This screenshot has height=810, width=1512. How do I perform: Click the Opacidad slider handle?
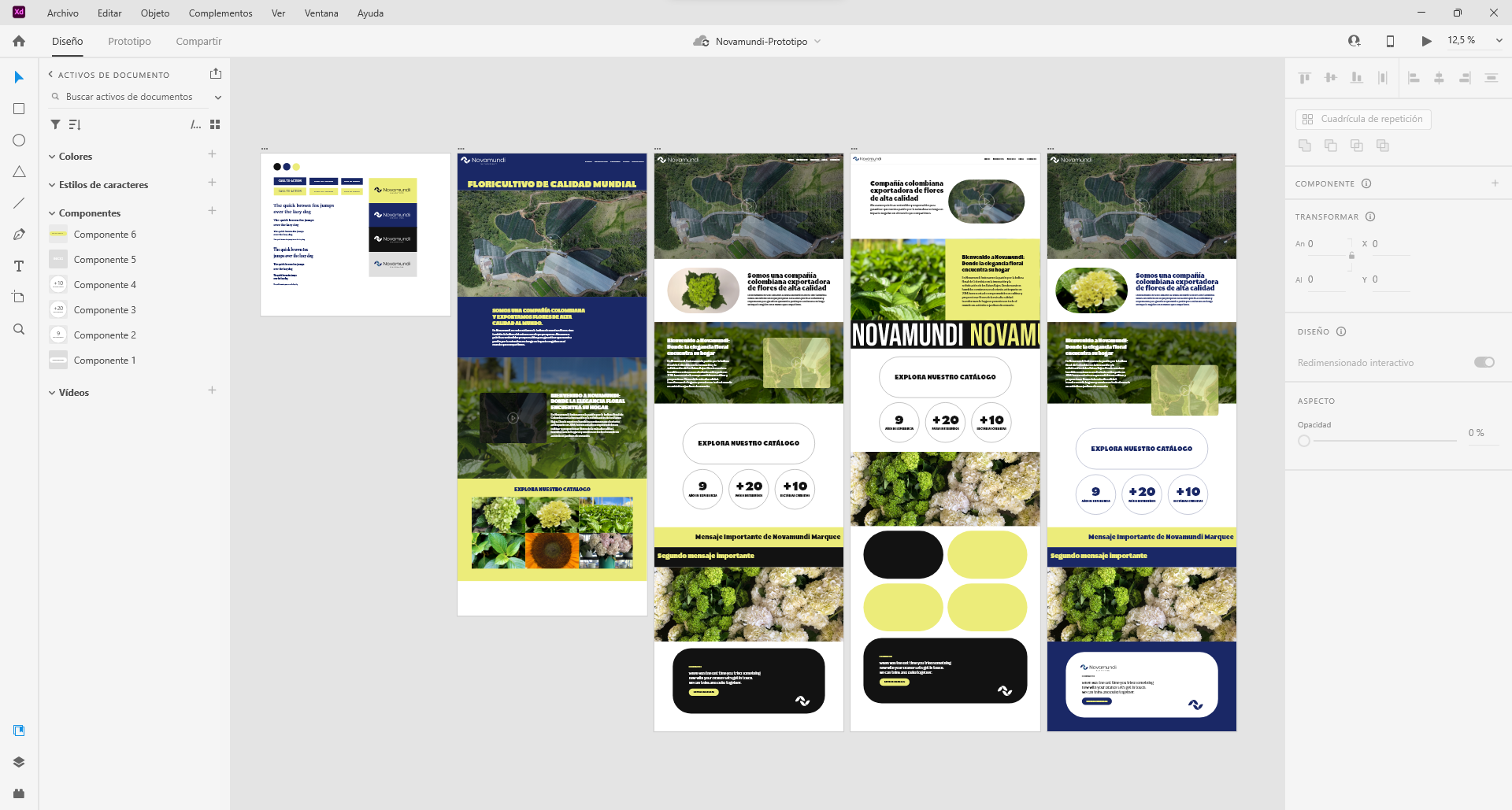pyautogui.click(x=1304, y=441)
